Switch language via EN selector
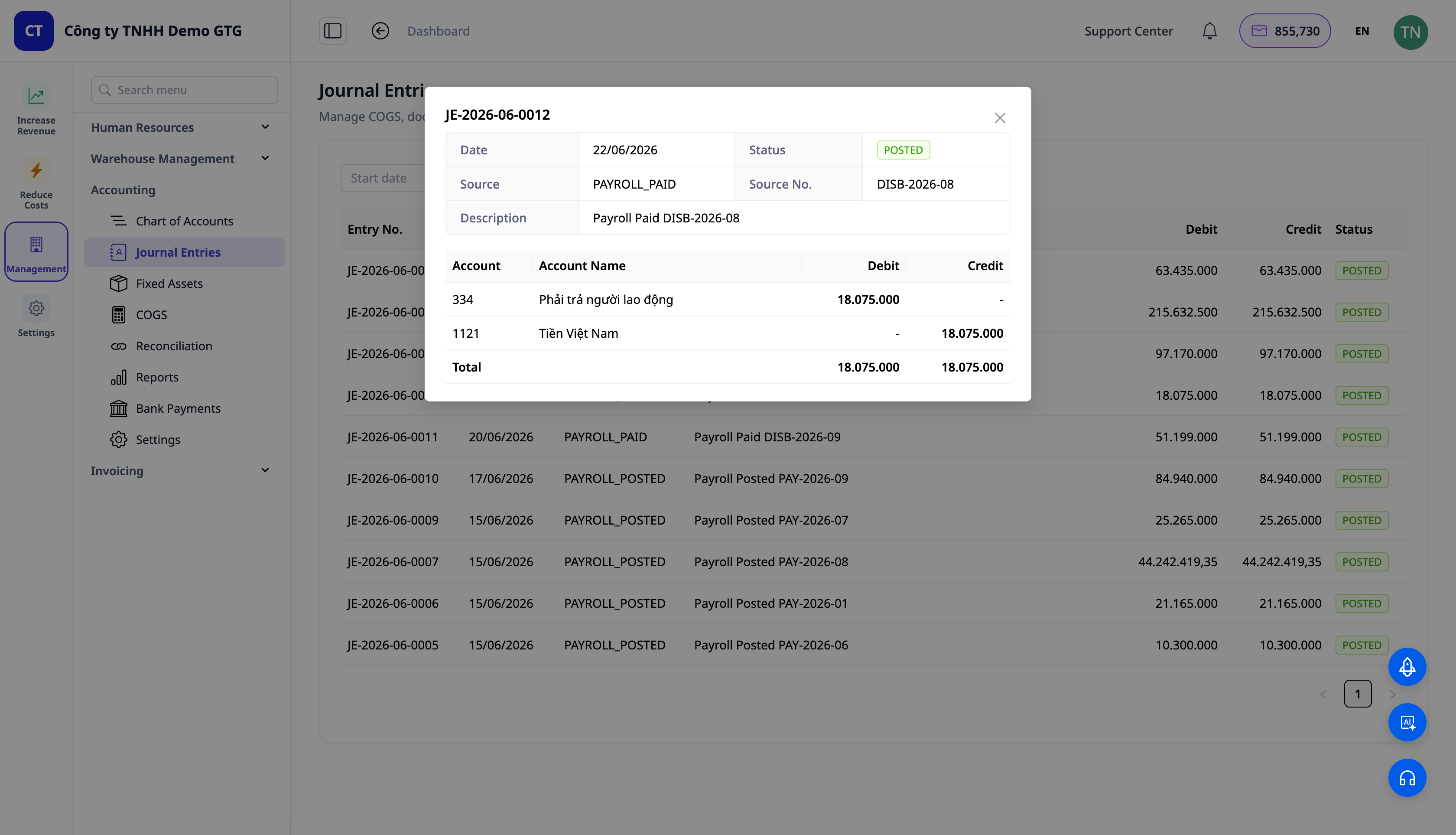The width and height of the screenshot is (1456, 835). coord(1362,31)
